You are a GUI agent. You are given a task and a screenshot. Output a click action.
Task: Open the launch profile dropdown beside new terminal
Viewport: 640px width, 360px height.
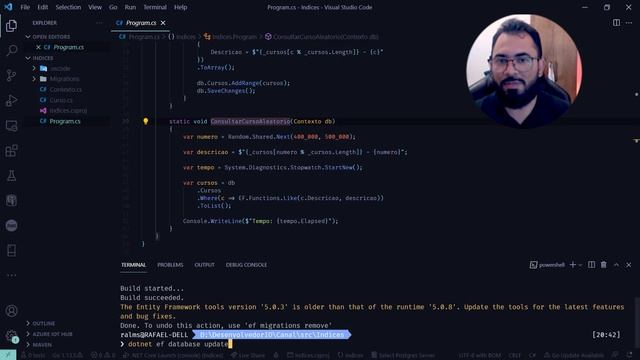click(x=580, y=265)
